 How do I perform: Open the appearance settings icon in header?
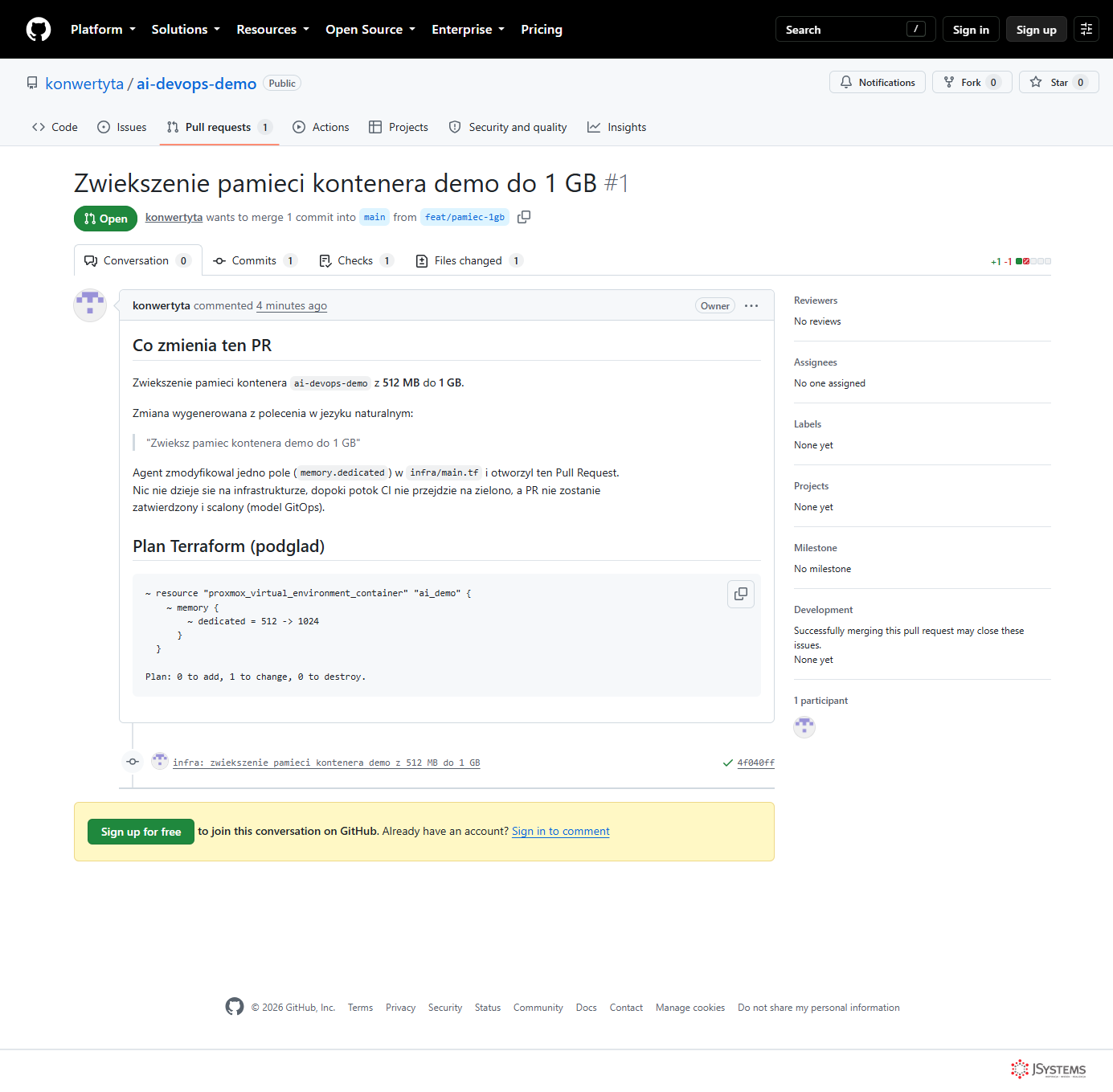click(x=1086, y=30)
